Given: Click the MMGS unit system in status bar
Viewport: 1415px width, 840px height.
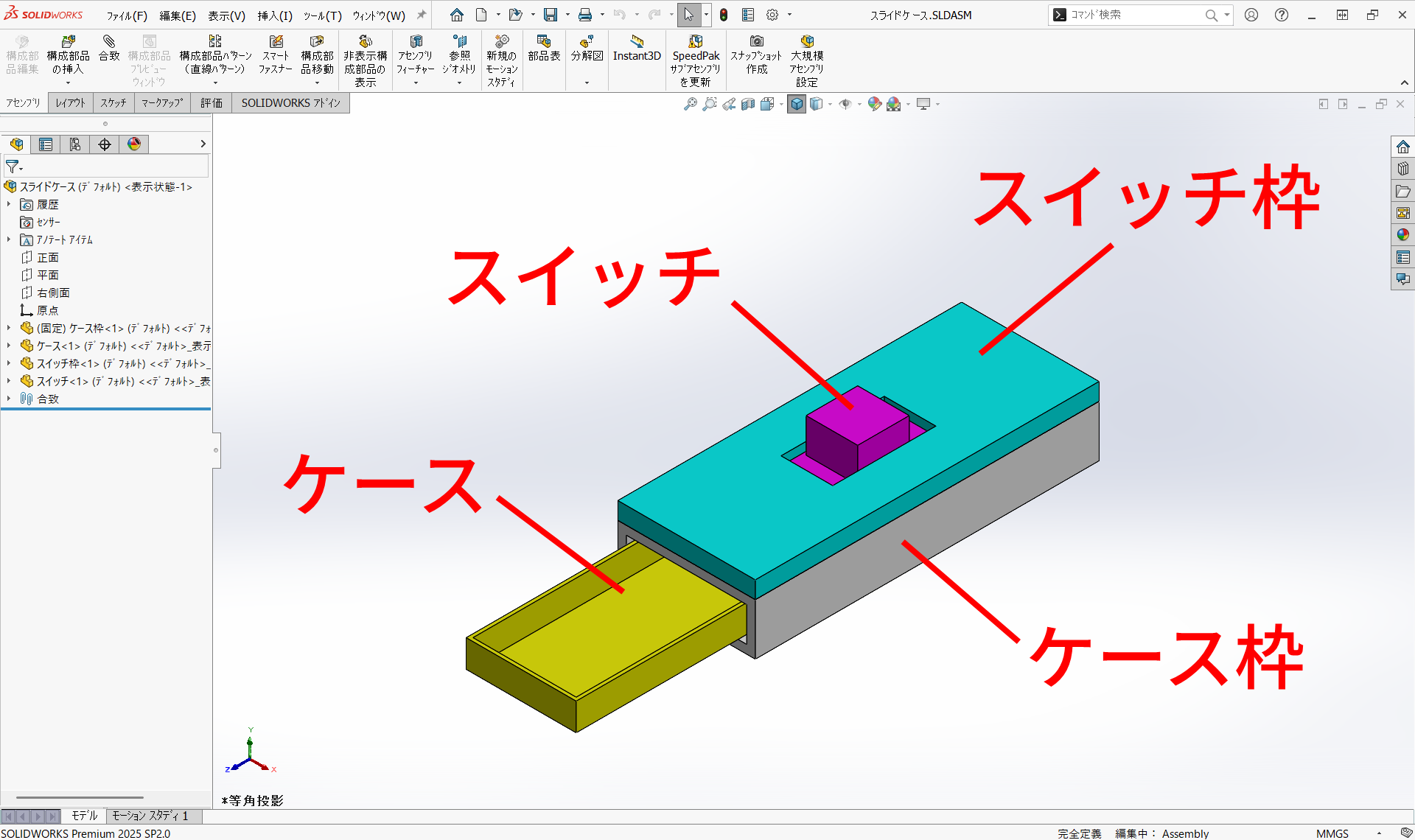Looking at the screenshot, I should 1332,833.
